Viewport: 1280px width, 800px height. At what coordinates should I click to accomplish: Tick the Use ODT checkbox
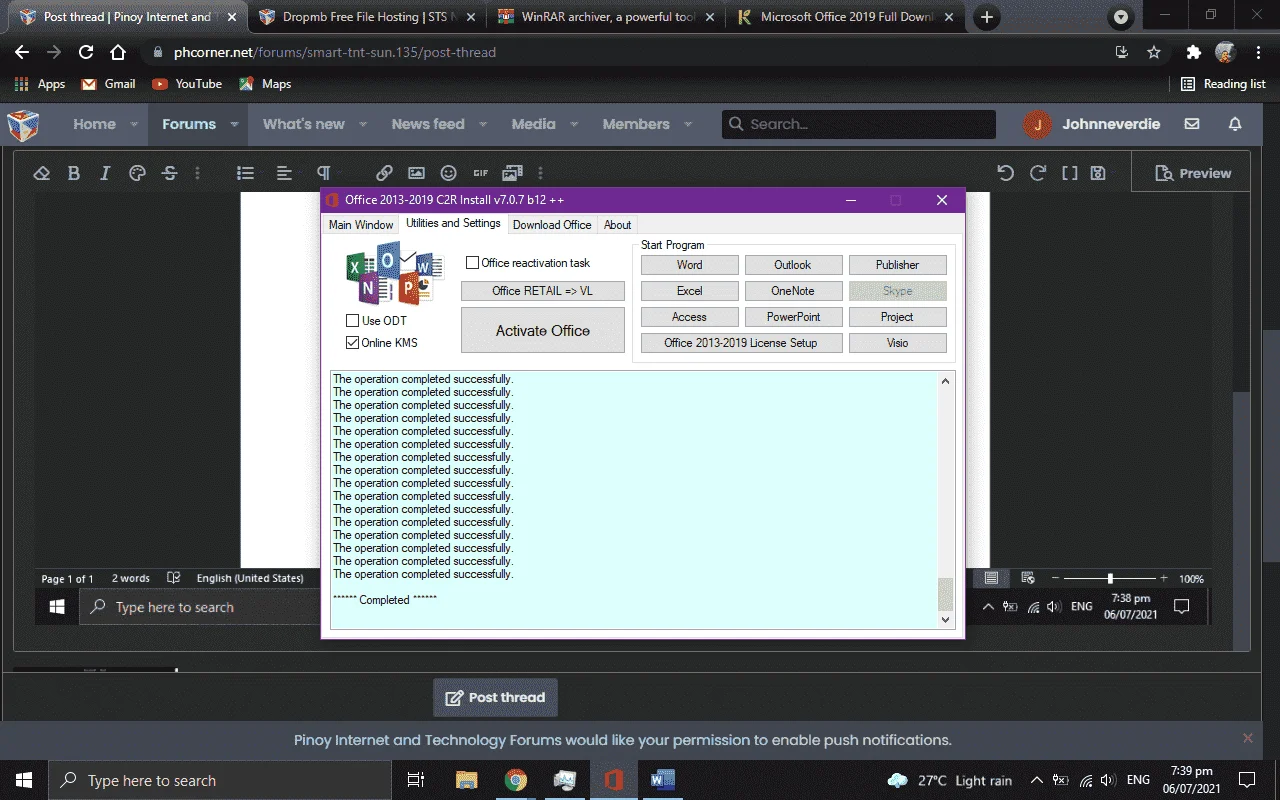click(x=352, y=321)
